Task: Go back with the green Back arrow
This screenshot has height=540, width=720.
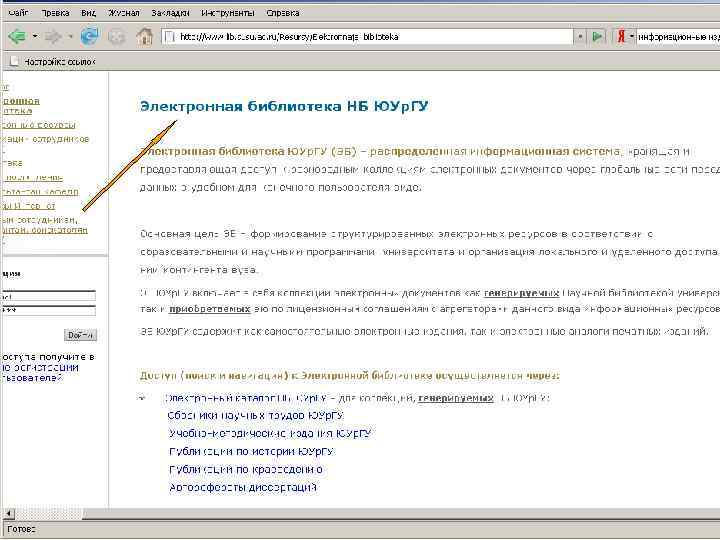Action: point(17,36)
